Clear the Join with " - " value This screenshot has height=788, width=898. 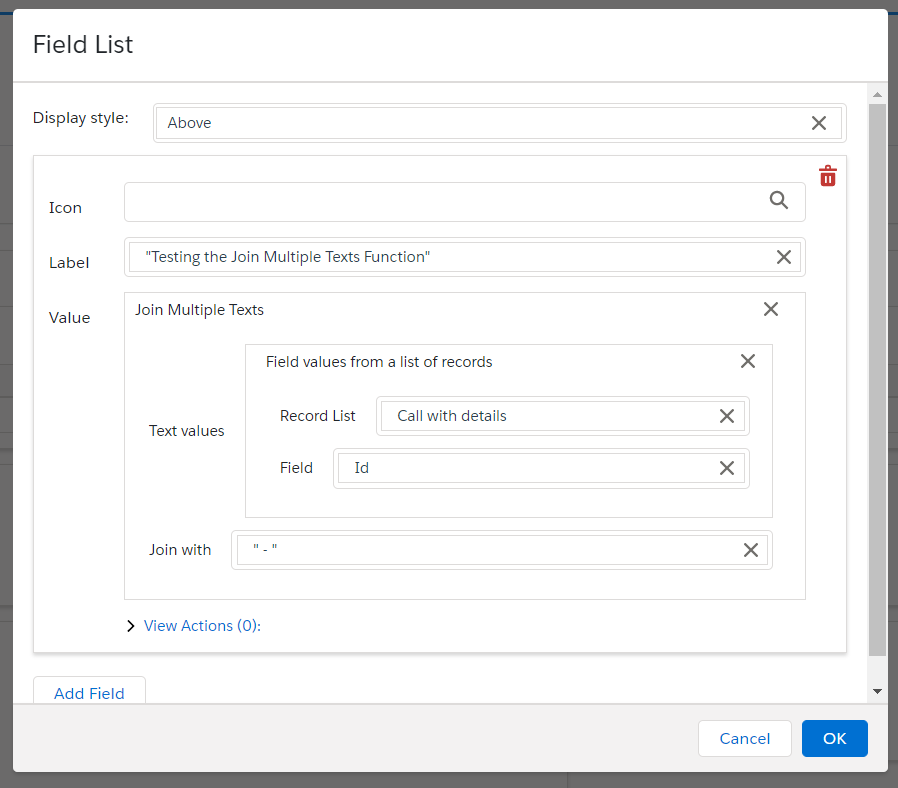(750, 550)
